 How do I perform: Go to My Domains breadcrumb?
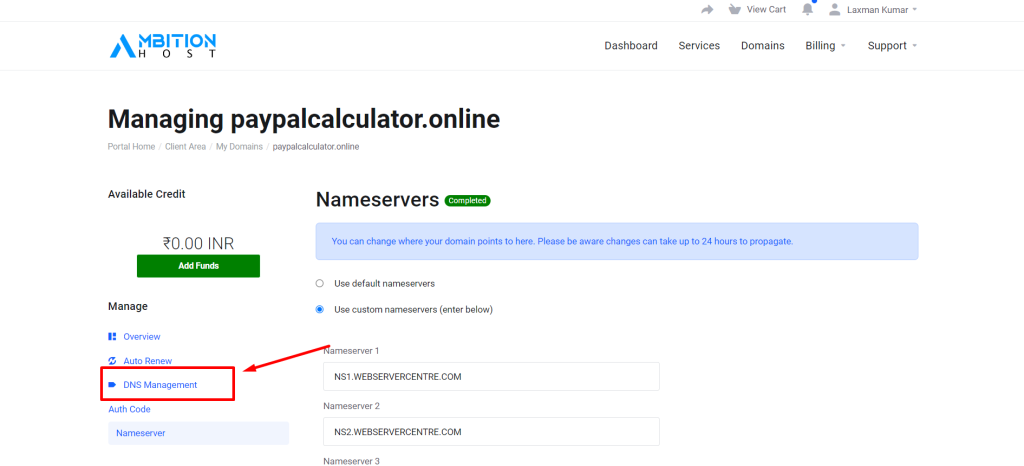240,147
